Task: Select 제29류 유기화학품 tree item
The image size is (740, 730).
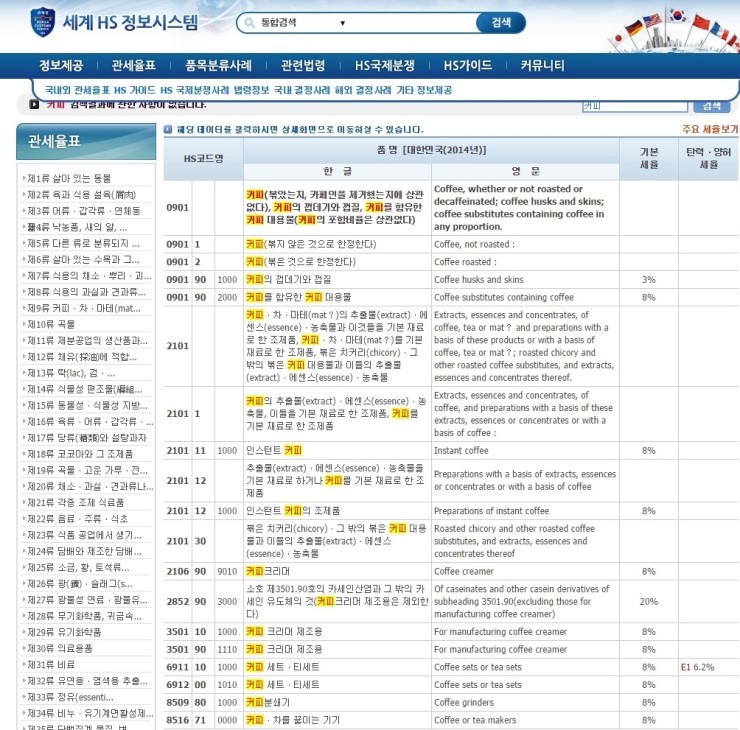Action: 64,632
